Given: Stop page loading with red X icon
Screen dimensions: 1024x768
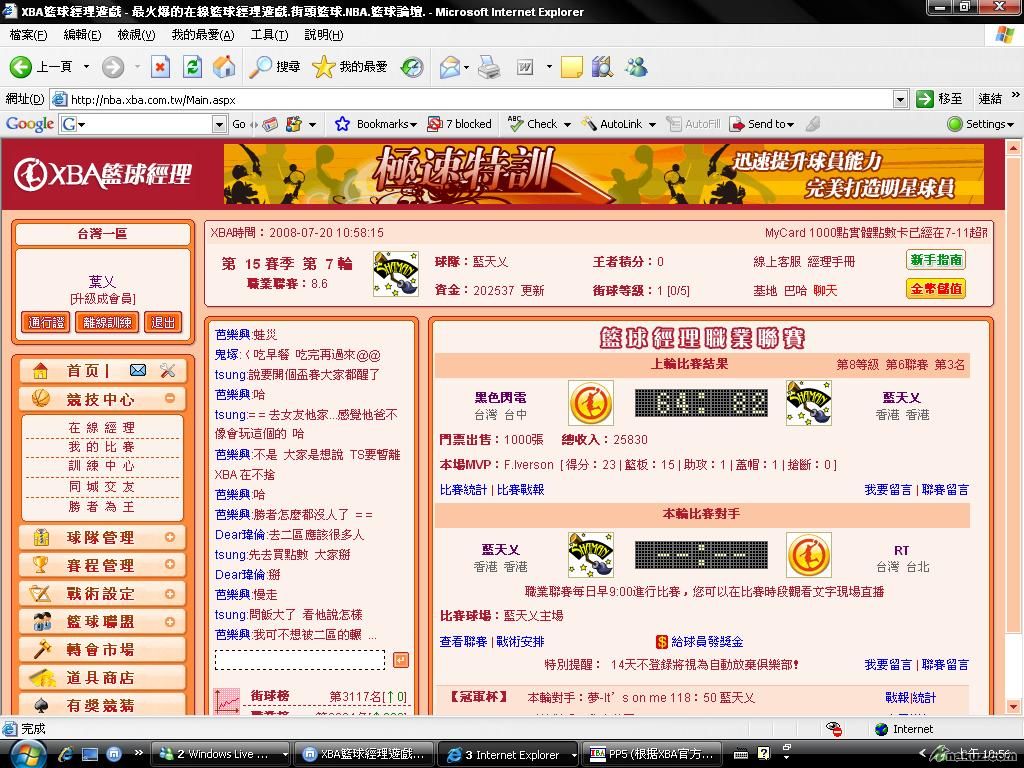Looking at the screenshot, I should 160,67.
